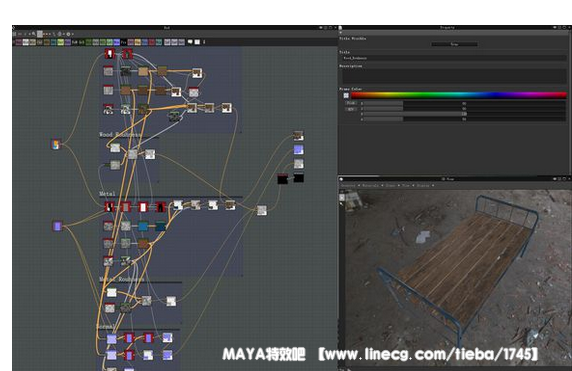Select the FX-Map node icon in toolbar
Image resolution: width=572 pixels, height=371 pixels.
click(x=124, y=42)
